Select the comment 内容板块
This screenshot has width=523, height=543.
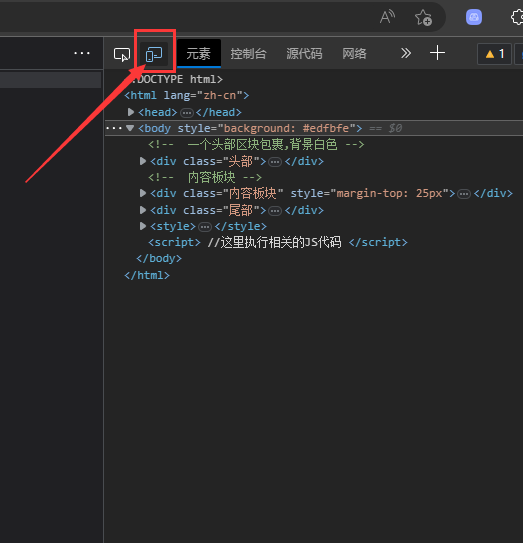[x=205, y=177]
